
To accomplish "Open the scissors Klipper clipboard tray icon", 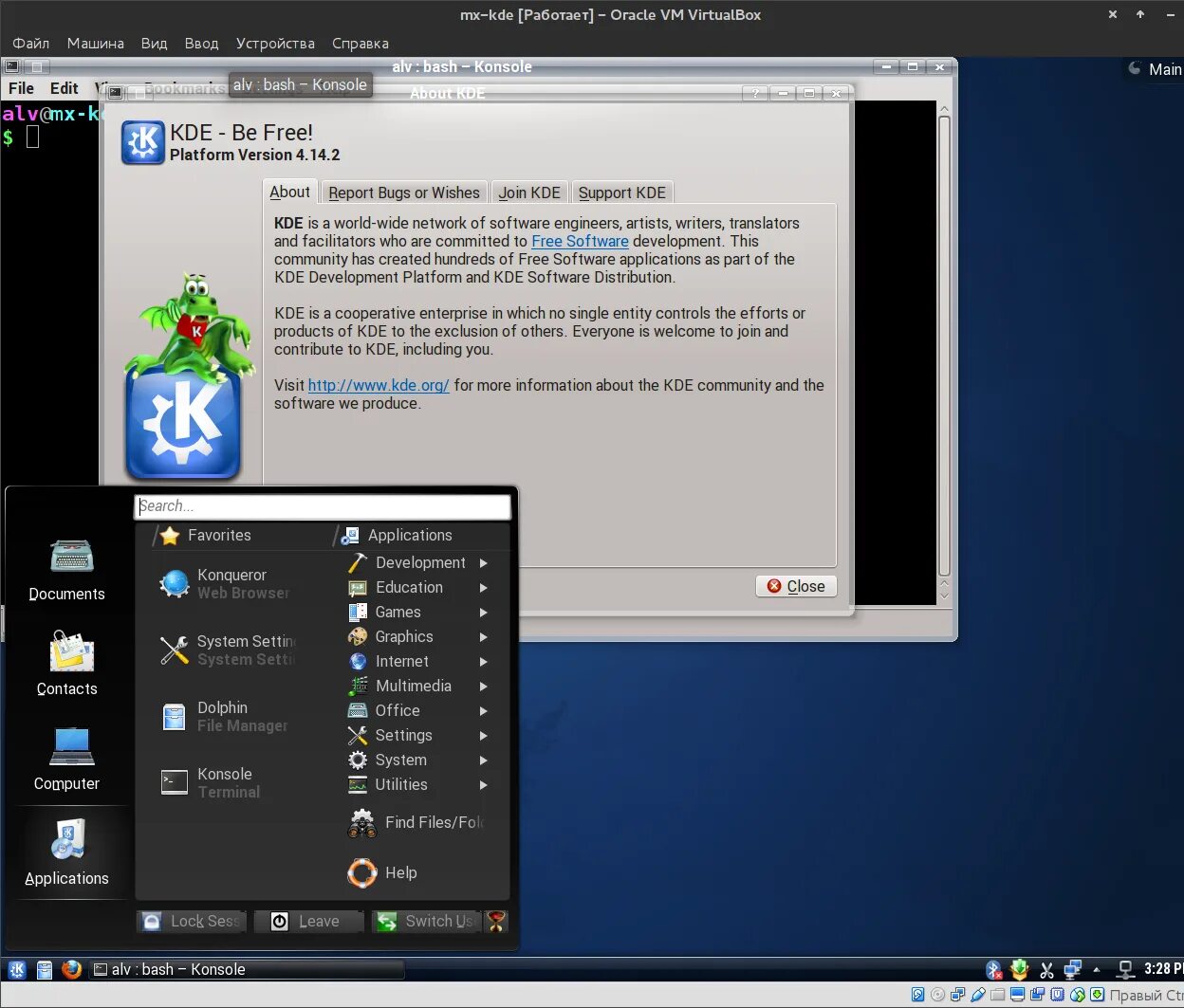I will 1046,970.
